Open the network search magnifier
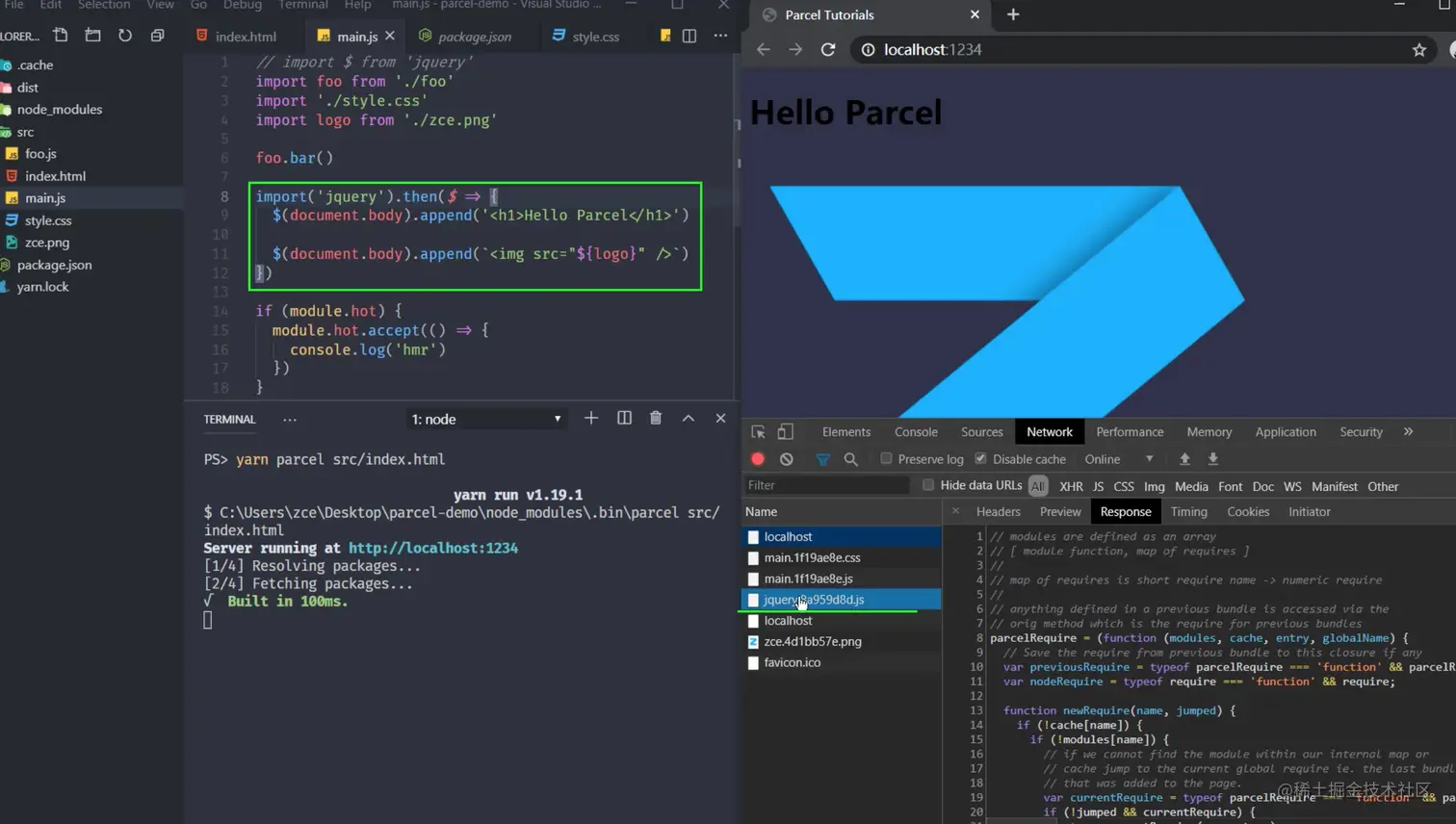Viewport: 1456px width, 824px height. 851,459
